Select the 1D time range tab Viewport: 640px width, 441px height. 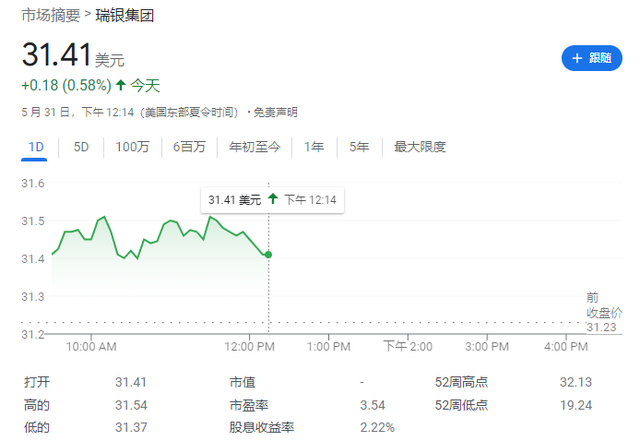tap(36, 147)
